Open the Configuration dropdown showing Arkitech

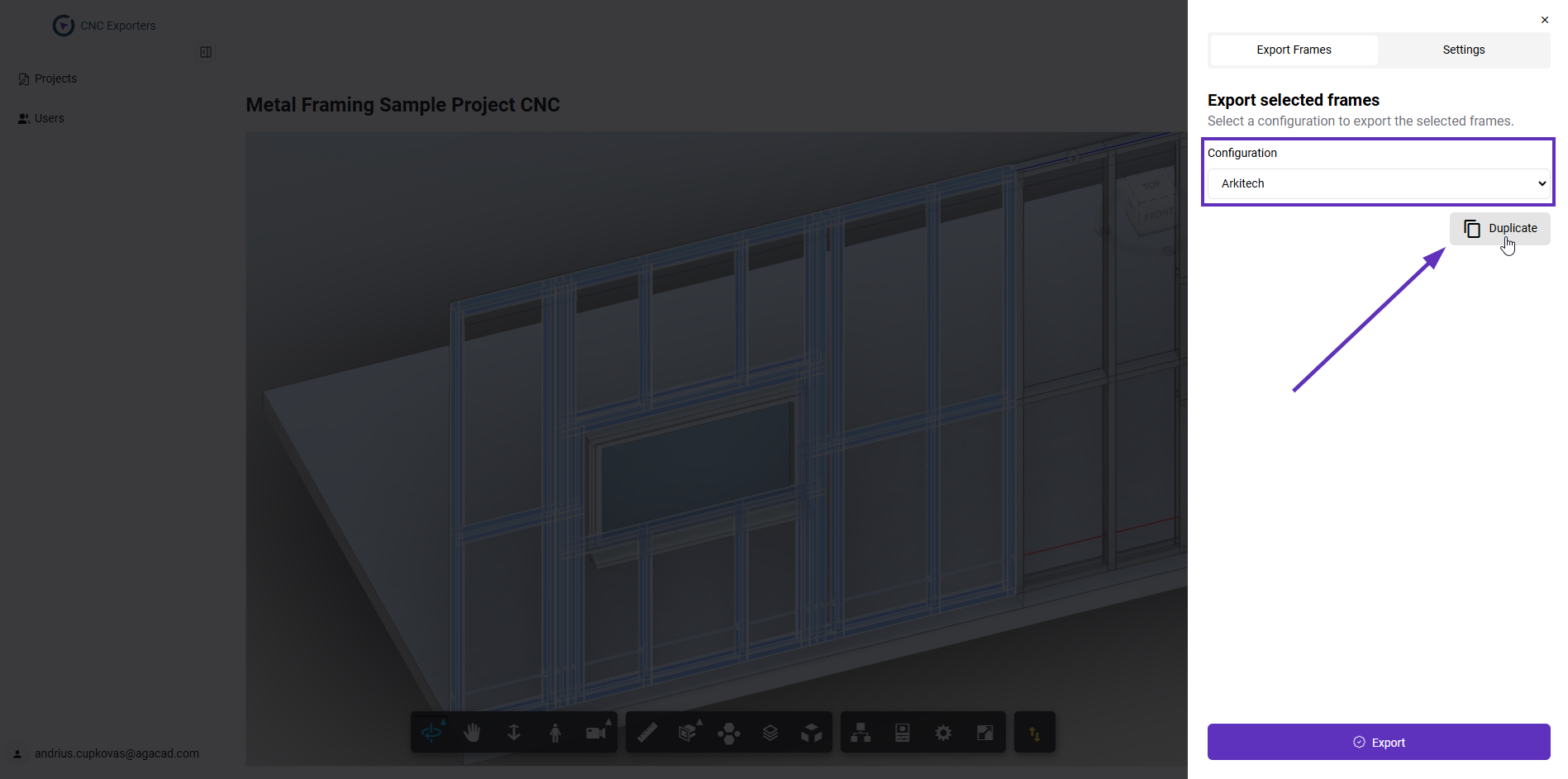coord(1378,183)
